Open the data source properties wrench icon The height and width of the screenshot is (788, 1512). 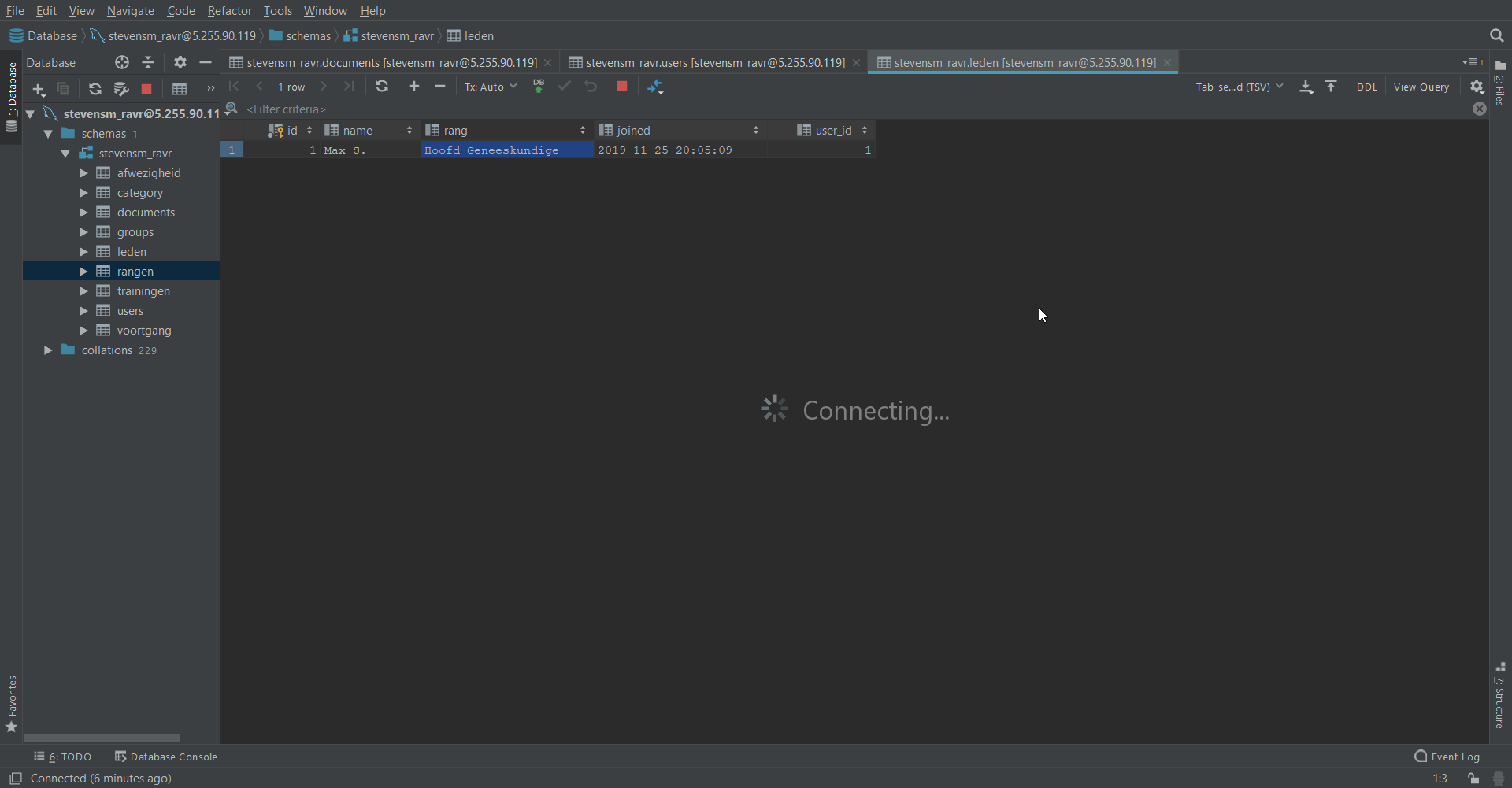120,89
